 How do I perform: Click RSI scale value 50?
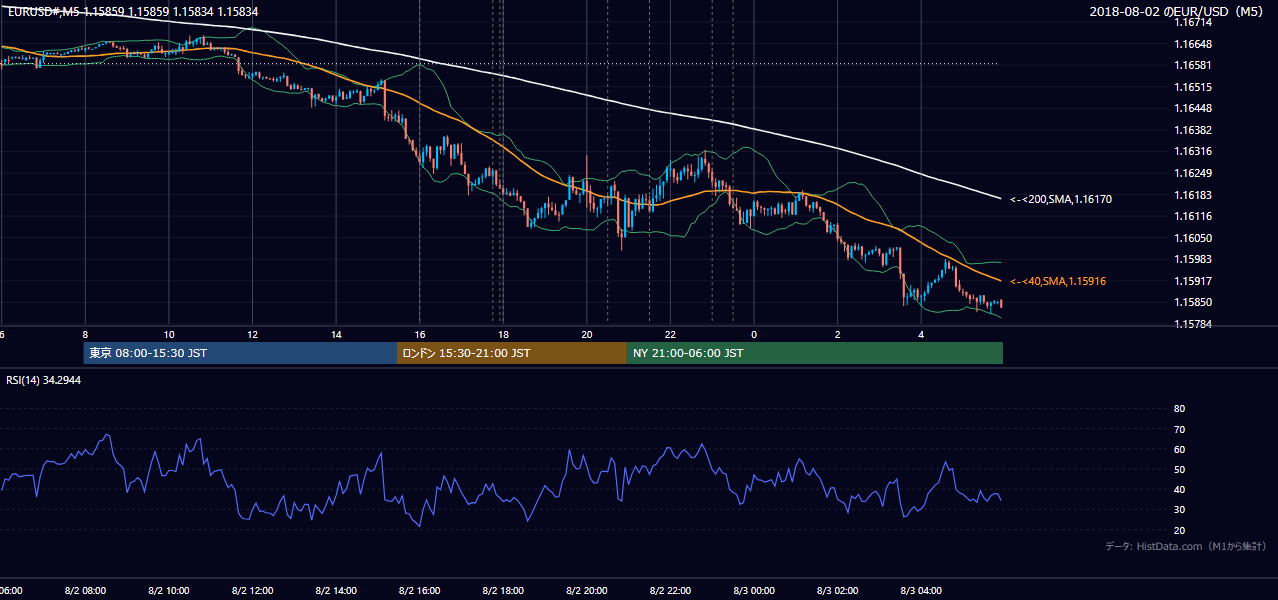pos(1179,469)
